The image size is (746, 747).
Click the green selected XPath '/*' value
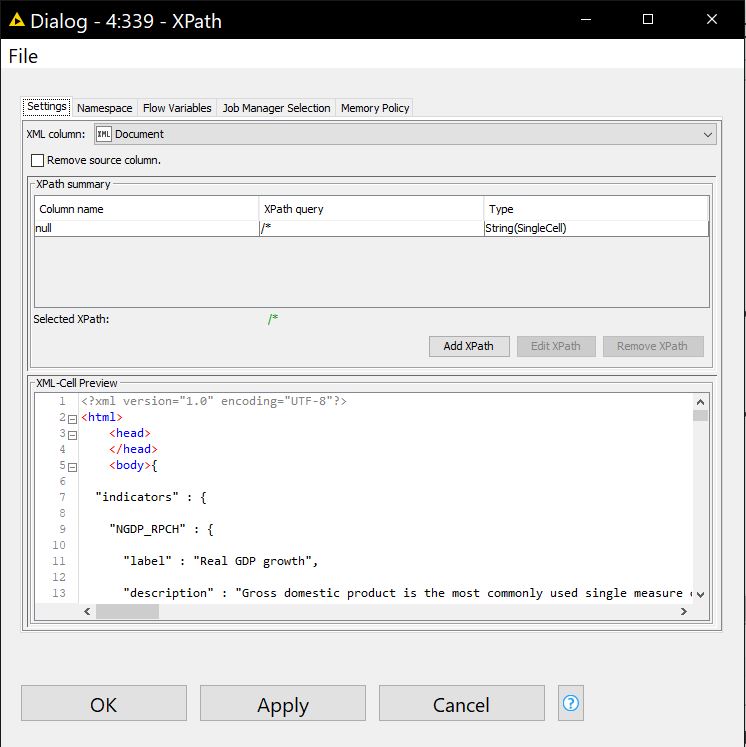coord(273,319)
